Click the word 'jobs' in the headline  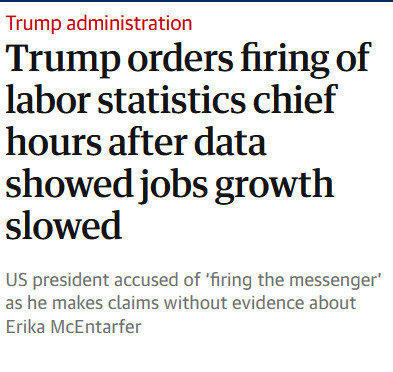[174, 186]
